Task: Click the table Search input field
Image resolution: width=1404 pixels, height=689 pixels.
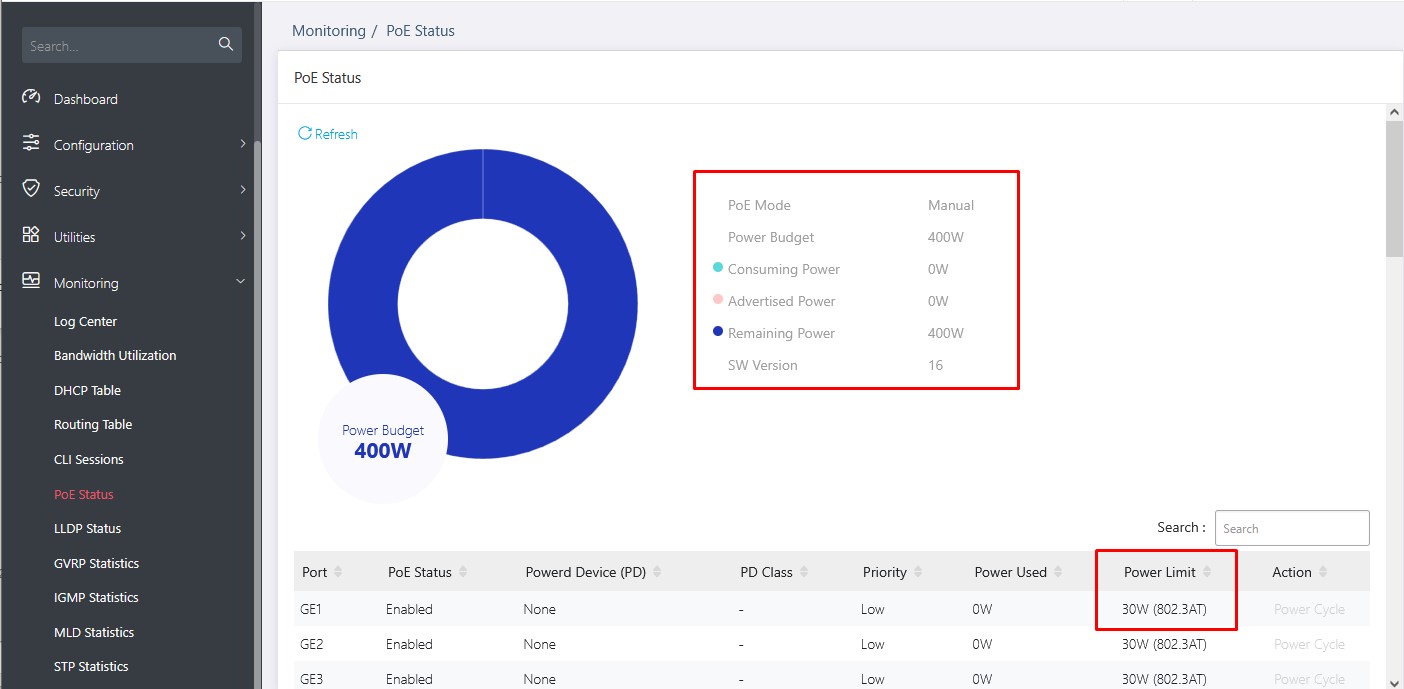Action: pyautogui.click(x=1291, y=528)
